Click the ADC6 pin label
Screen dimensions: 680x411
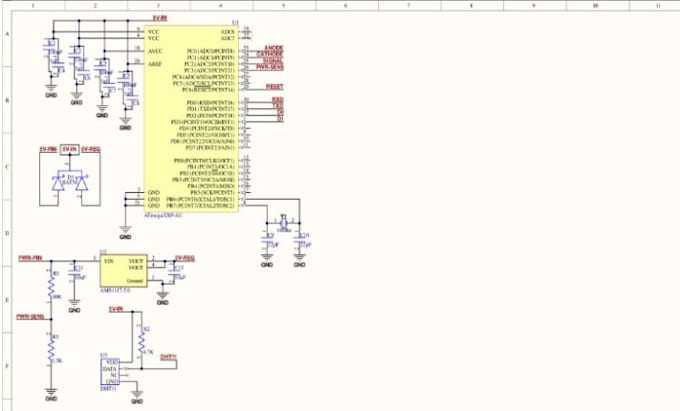228,32
